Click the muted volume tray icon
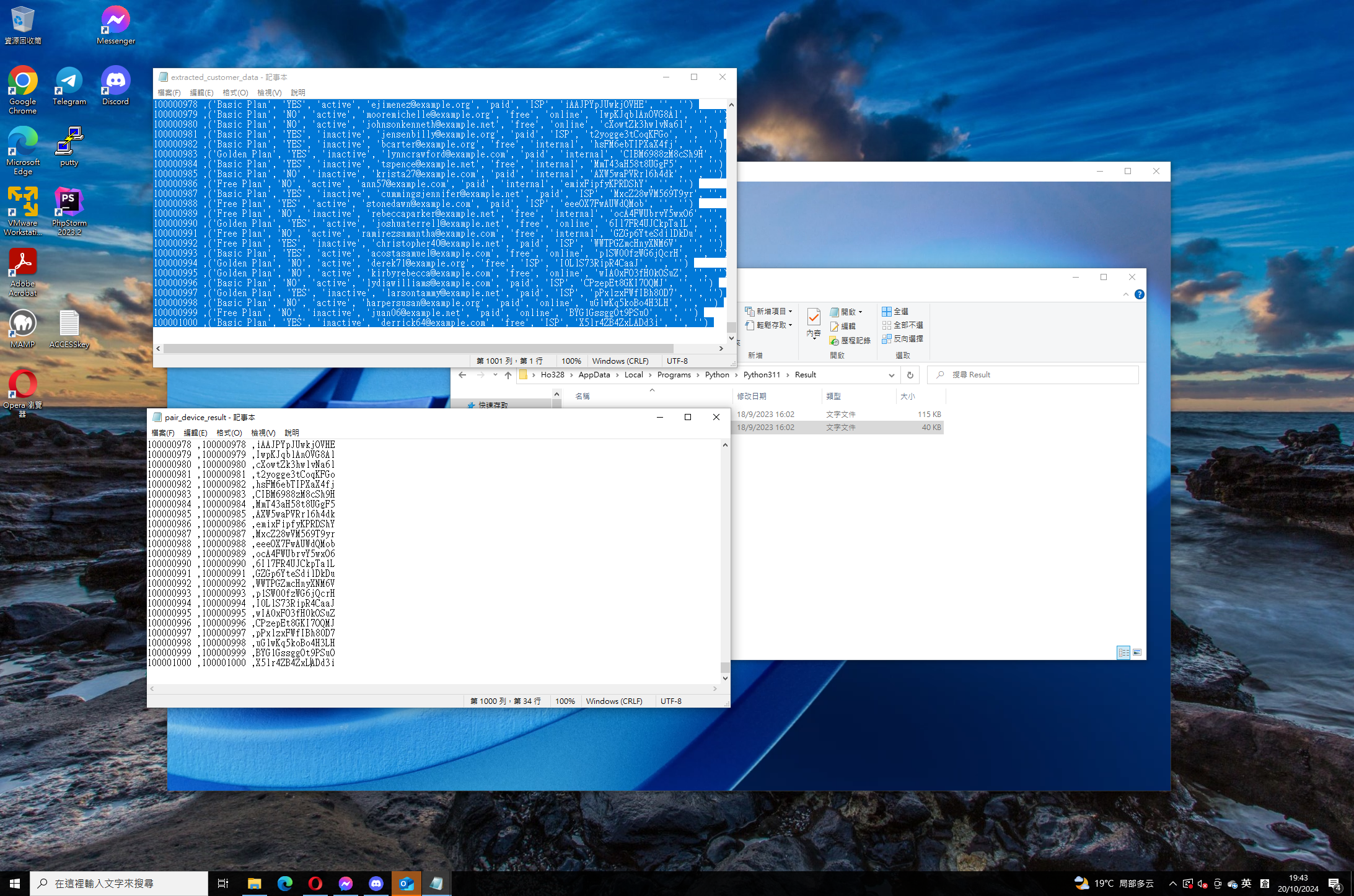The width and height of the screenshot is (1354, 896). 1203,884
